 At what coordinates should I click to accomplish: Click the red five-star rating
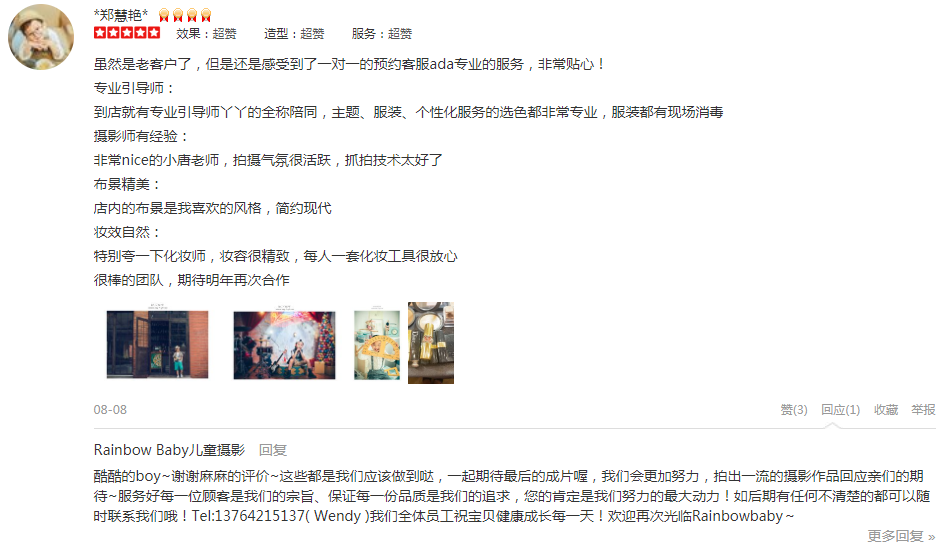(127, 32)
